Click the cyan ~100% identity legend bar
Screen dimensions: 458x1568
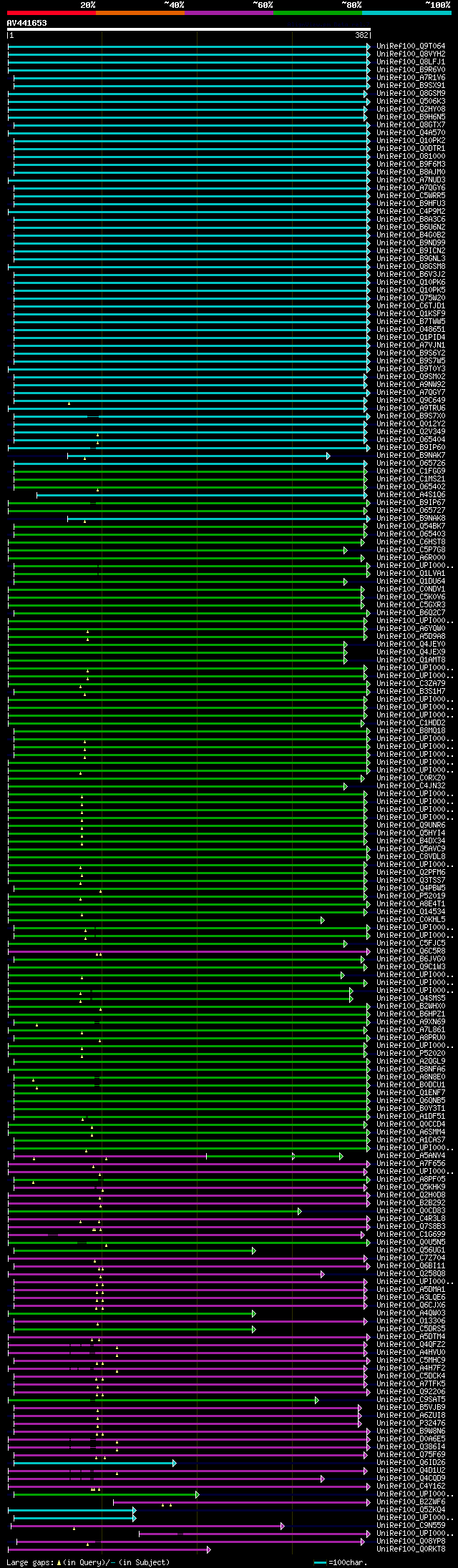point(406,13)
